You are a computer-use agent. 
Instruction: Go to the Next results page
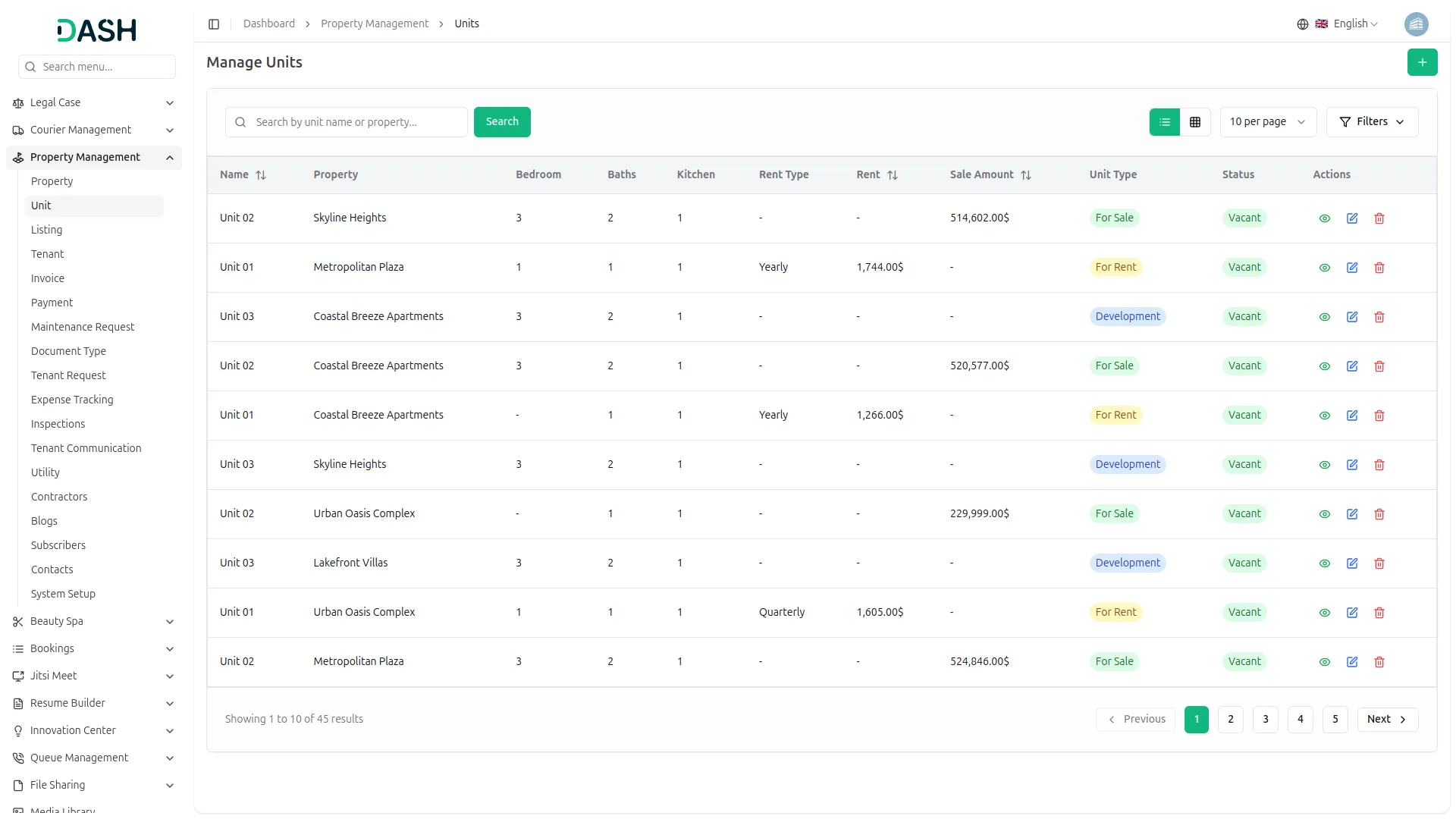[x=1386, y=720]
